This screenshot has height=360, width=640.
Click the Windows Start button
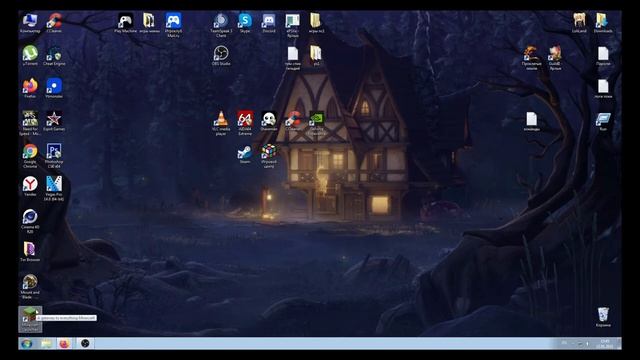click(27, 343)
